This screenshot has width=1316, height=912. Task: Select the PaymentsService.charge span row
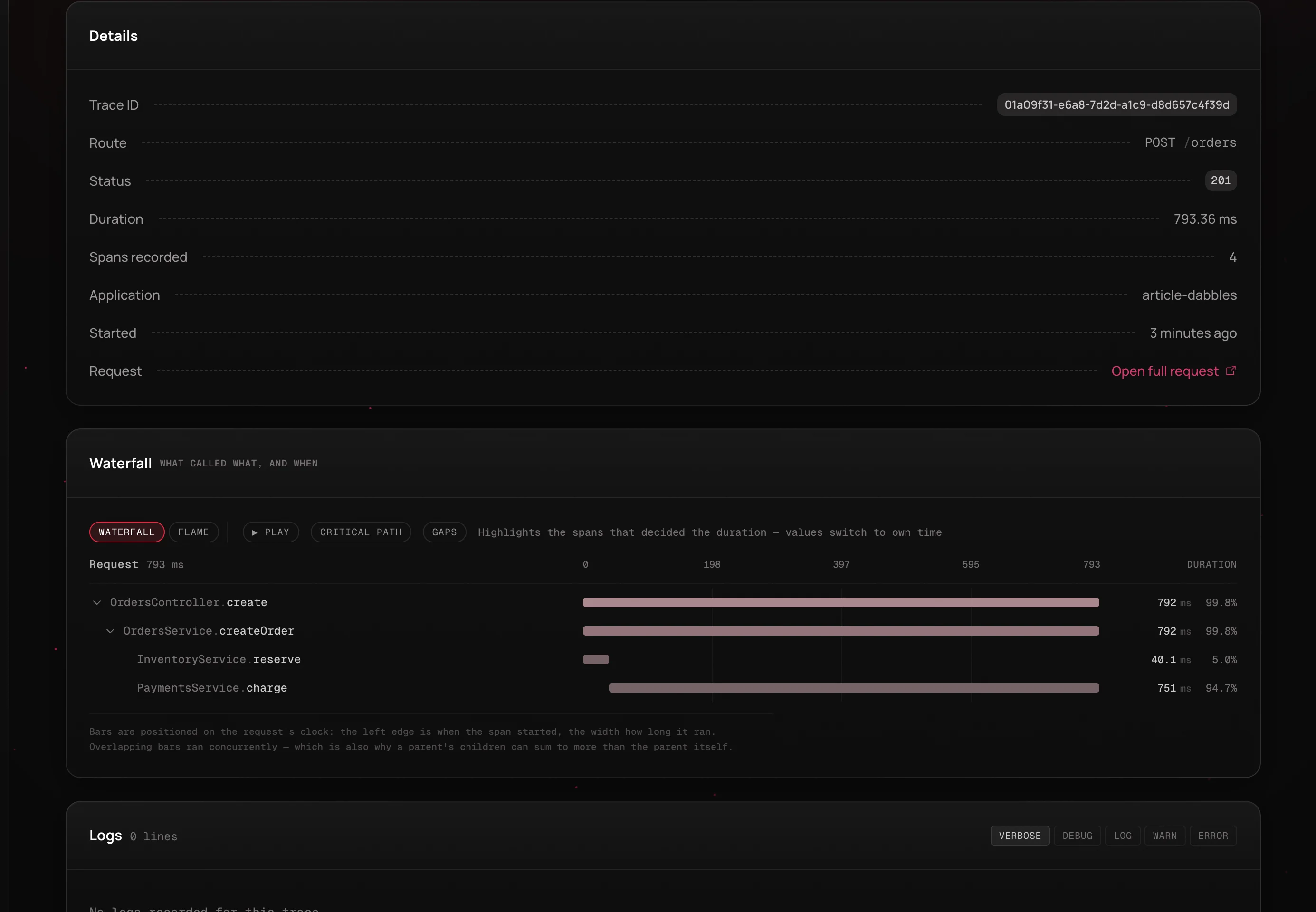click(663, 688)
